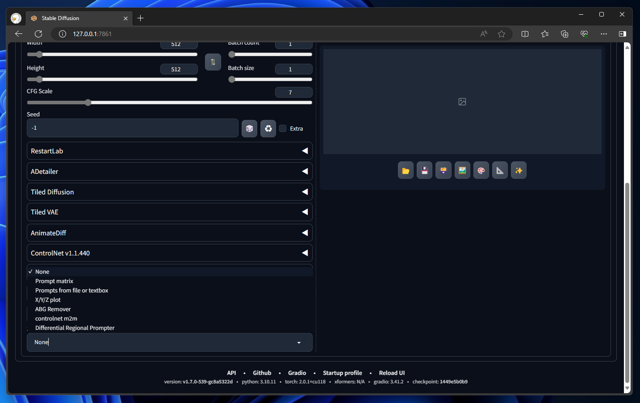640x403 pixels.
Task: Click the page vertical scrollbar thumb
Action: pyautogui.click(x=627, y=282)
